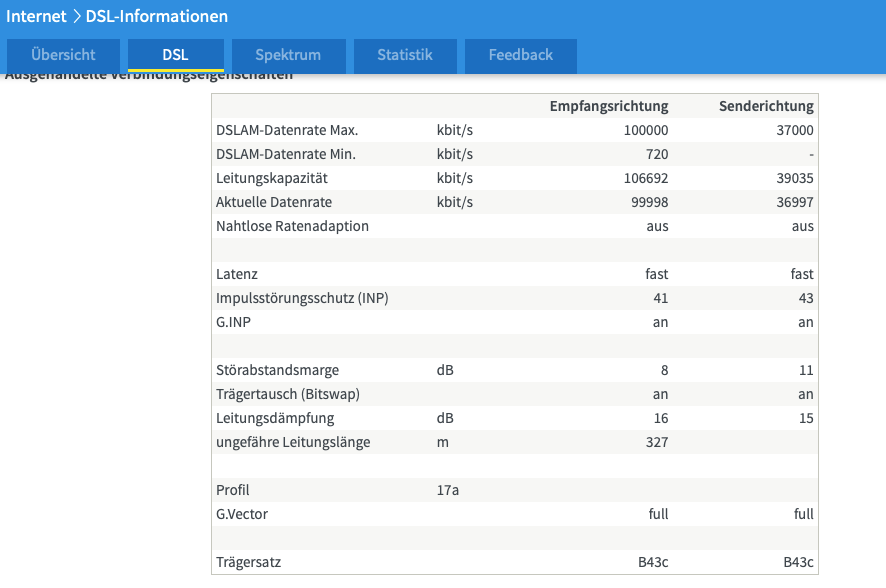
Task: Open the Statistik tab
Action: click(405, 55)
